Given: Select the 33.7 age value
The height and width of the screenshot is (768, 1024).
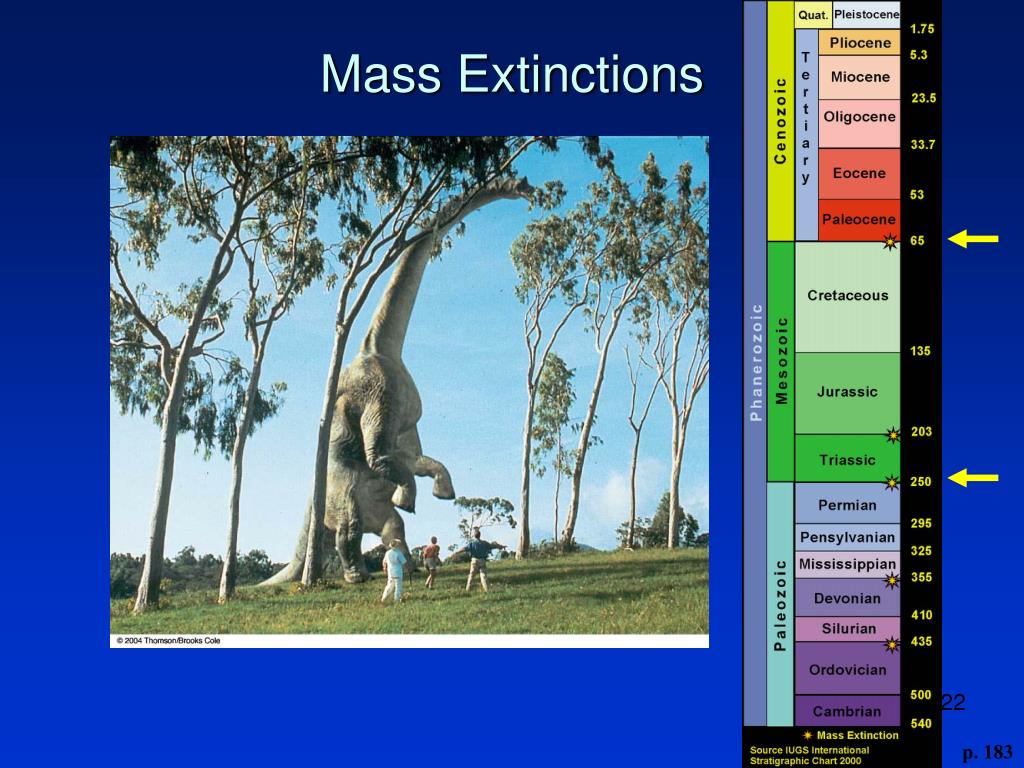Looking at the screenshot, I should [923, 144].
